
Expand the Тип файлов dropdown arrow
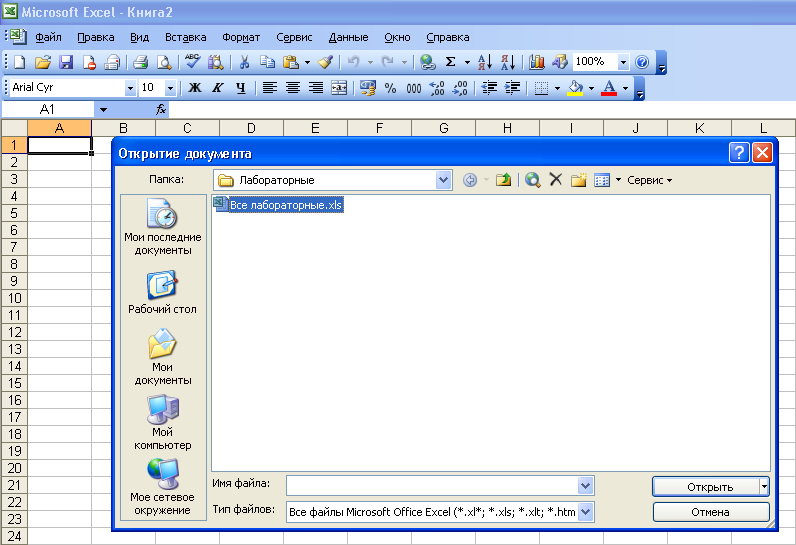[585, 512]
